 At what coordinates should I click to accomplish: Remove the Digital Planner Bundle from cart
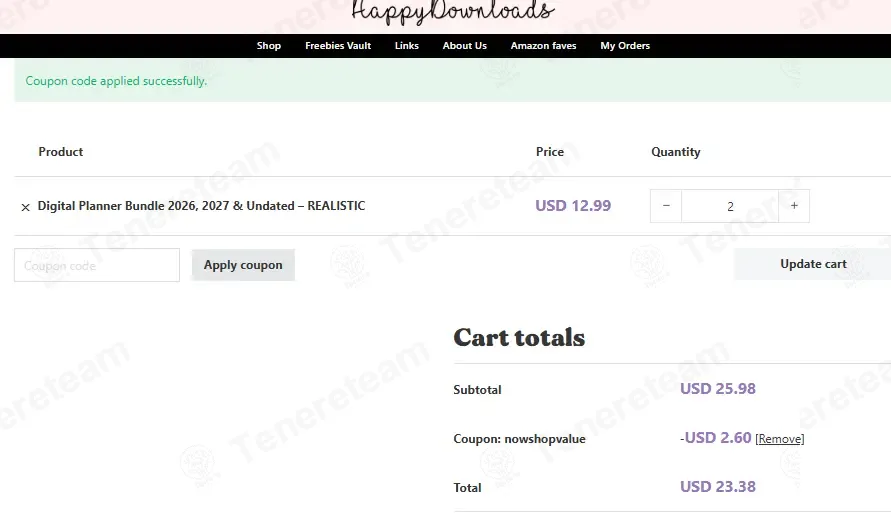pos(26,207)
